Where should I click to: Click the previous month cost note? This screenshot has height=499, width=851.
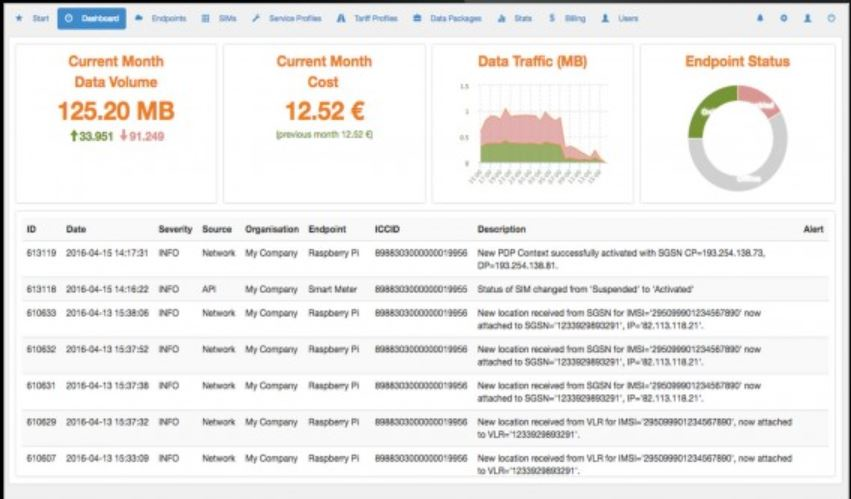[x=325, y=134]
